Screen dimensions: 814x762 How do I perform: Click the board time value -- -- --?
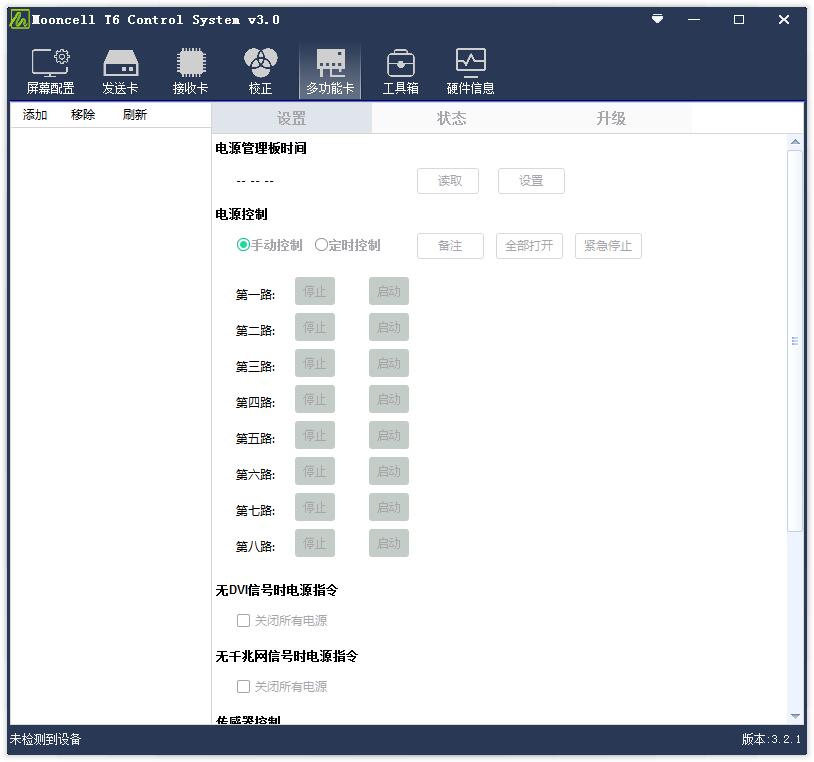(255, 181)
